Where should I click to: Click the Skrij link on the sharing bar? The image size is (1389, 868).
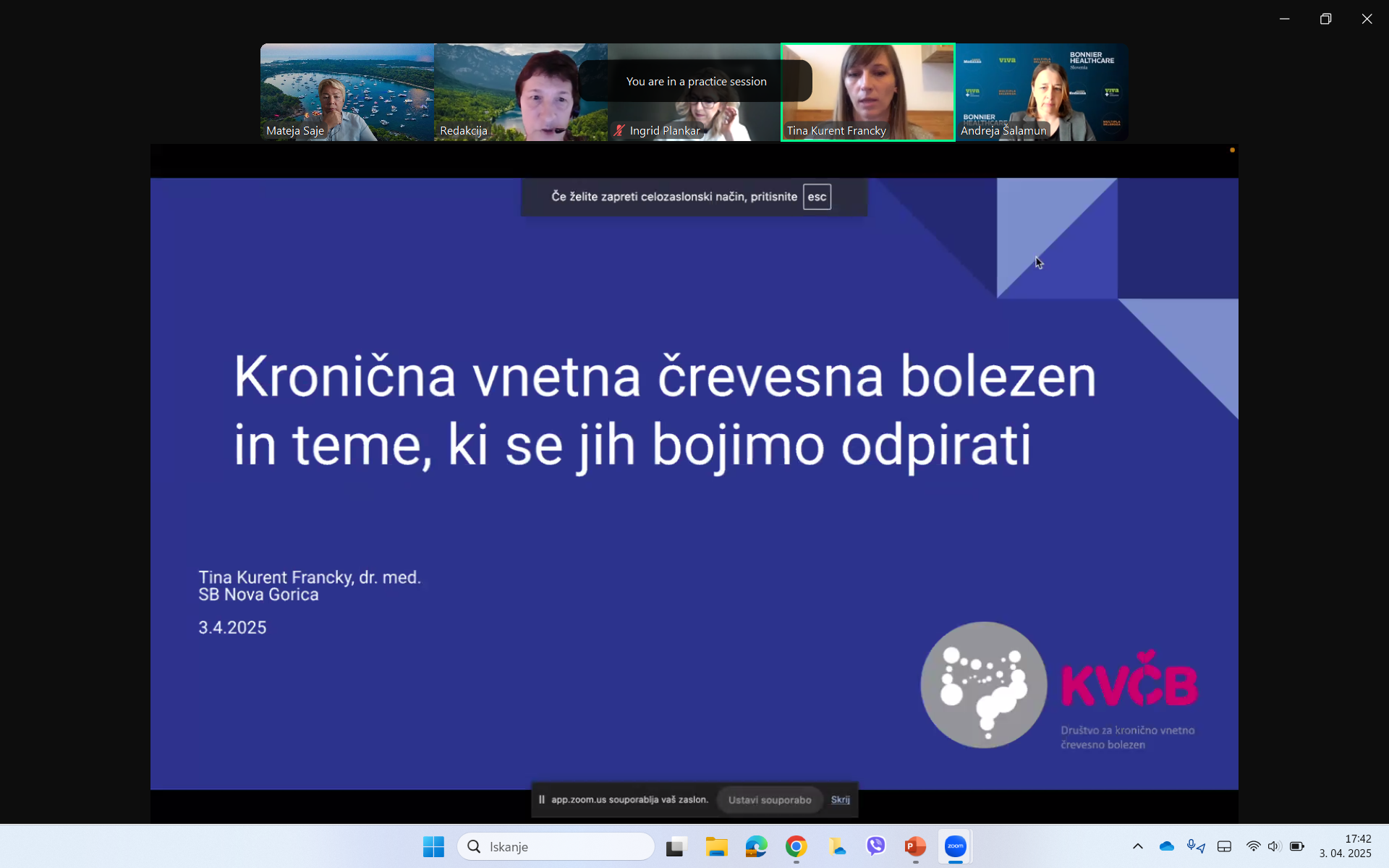(840, 799)
